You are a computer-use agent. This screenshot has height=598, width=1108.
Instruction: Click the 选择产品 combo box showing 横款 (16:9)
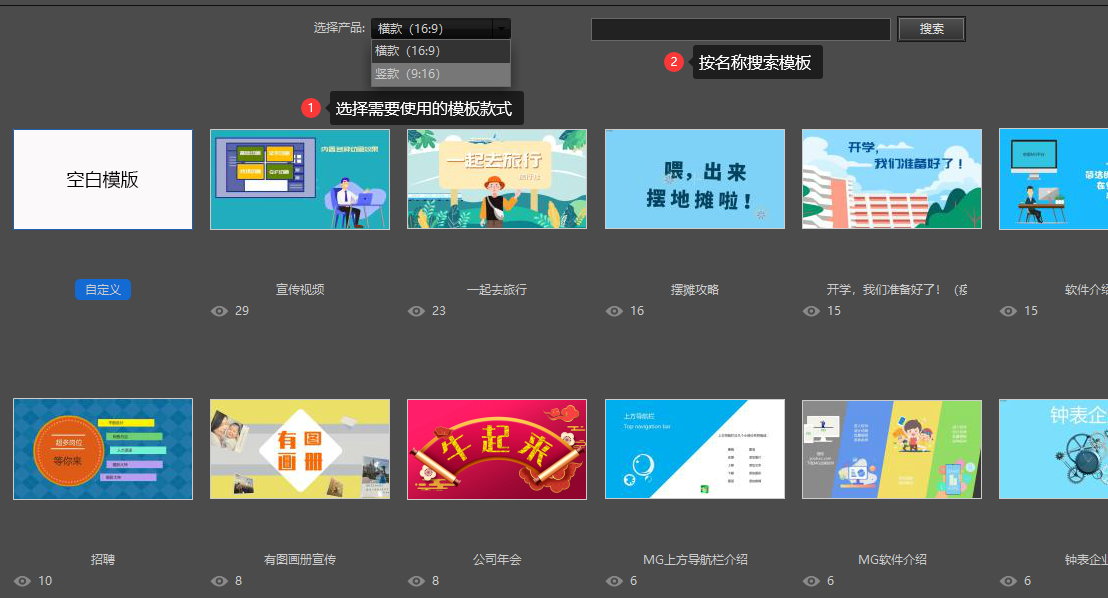(x=441, y=28)
